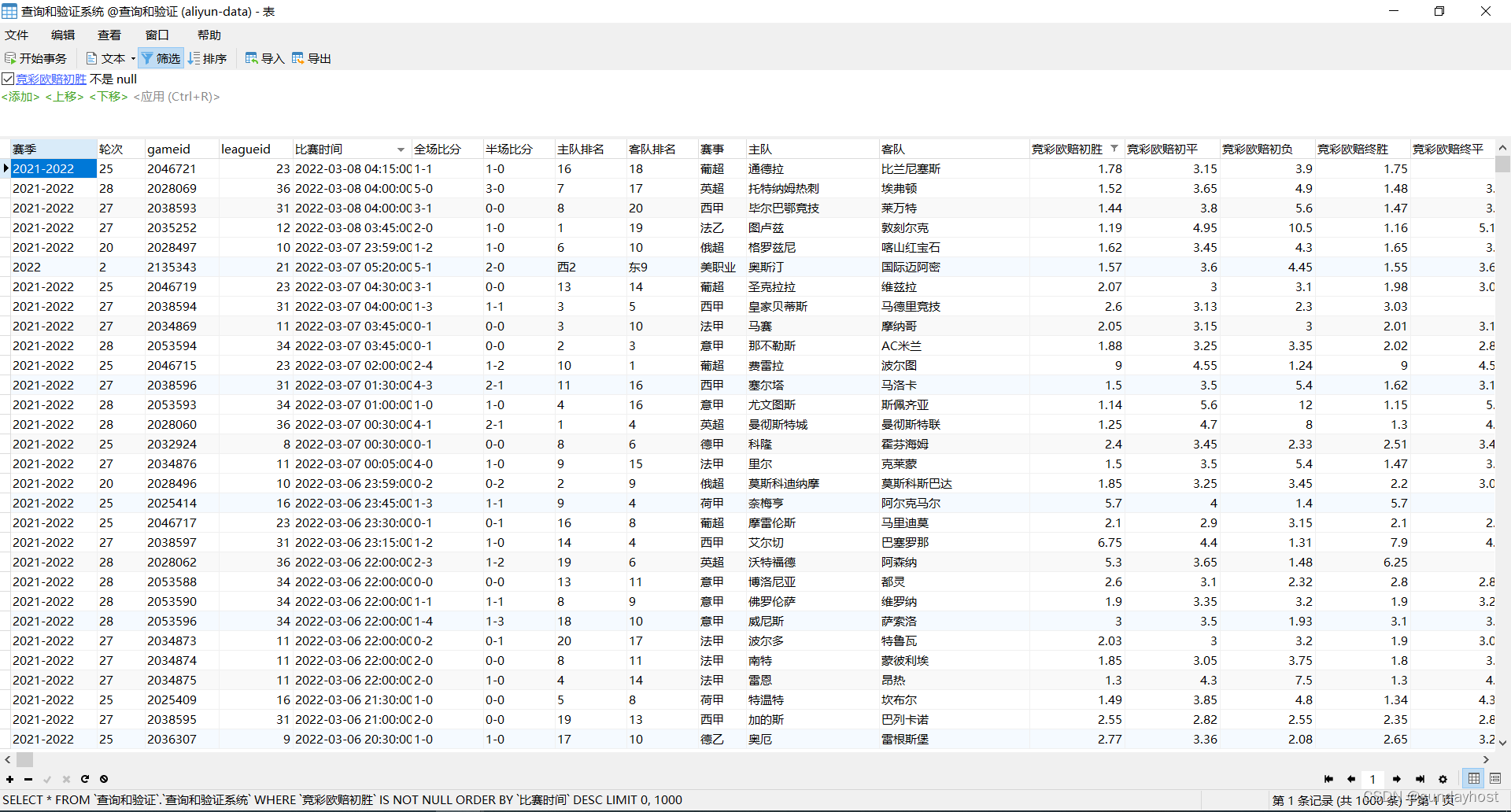
Task: Open the limit settings gear icon
Action: pos(1443,779)
